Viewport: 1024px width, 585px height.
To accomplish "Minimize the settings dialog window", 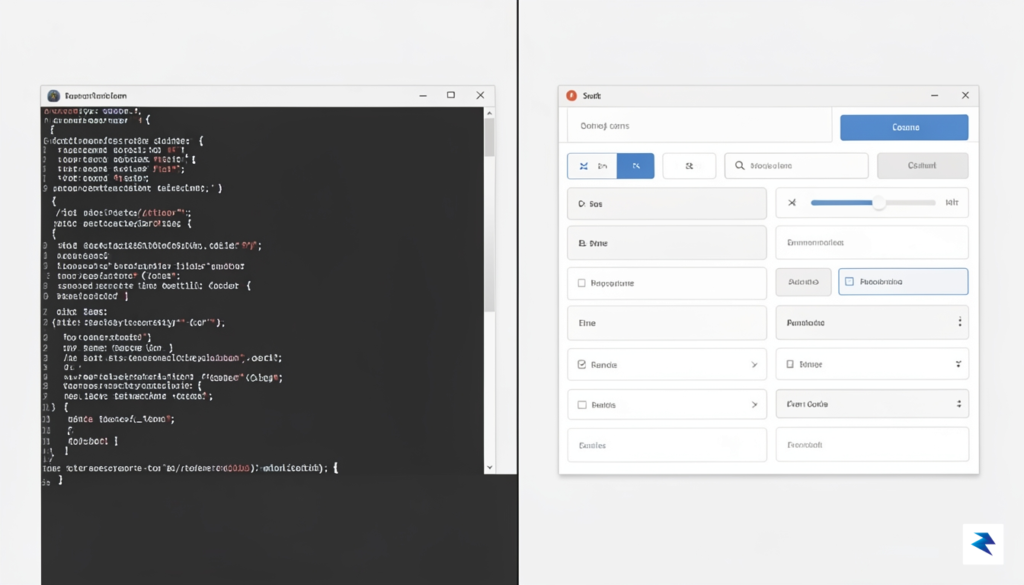I will pyautogui.click(x=935, y=95).
